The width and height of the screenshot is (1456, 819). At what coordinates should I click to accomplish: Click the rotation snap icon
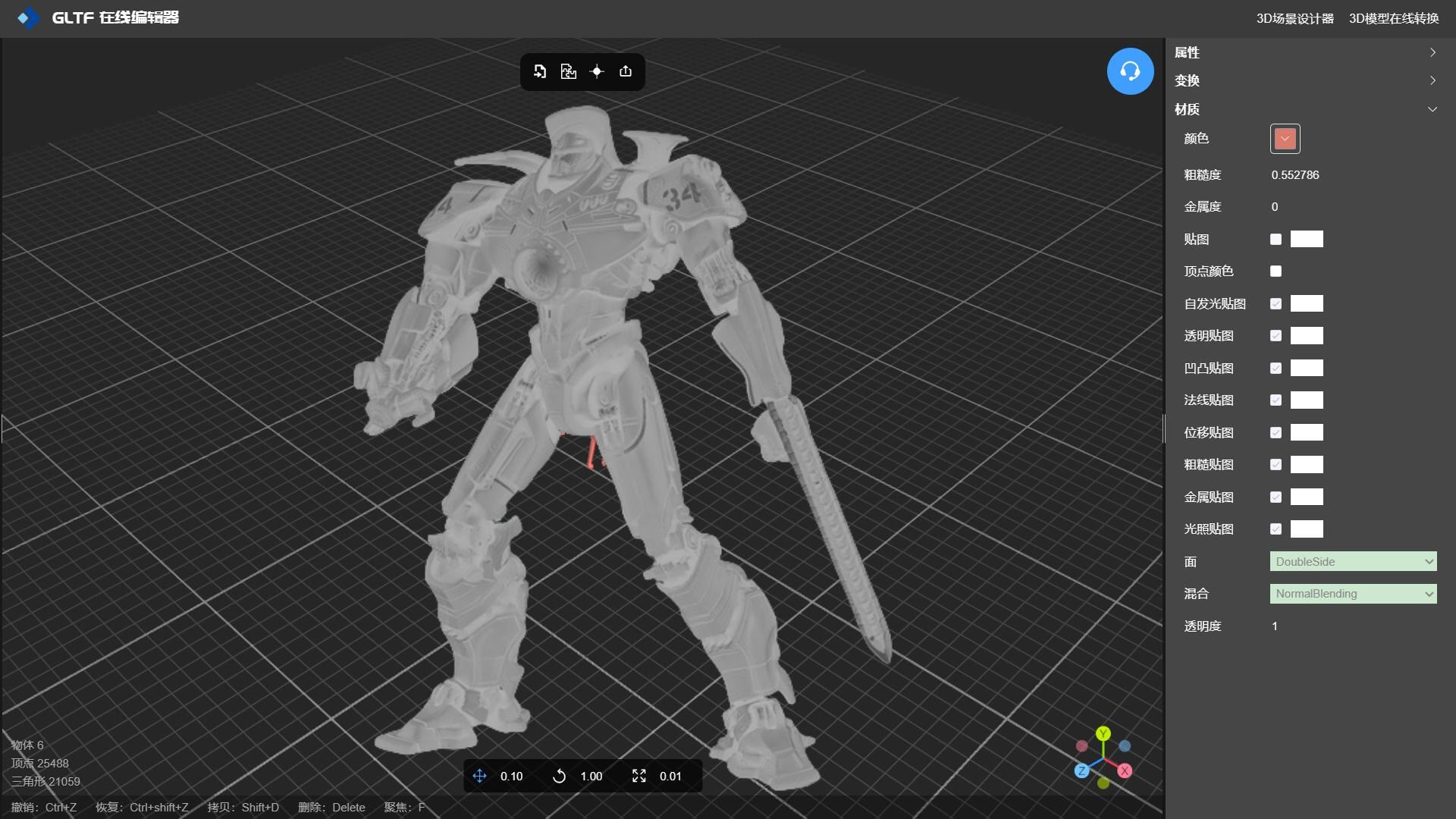click(x=559, y=776)
